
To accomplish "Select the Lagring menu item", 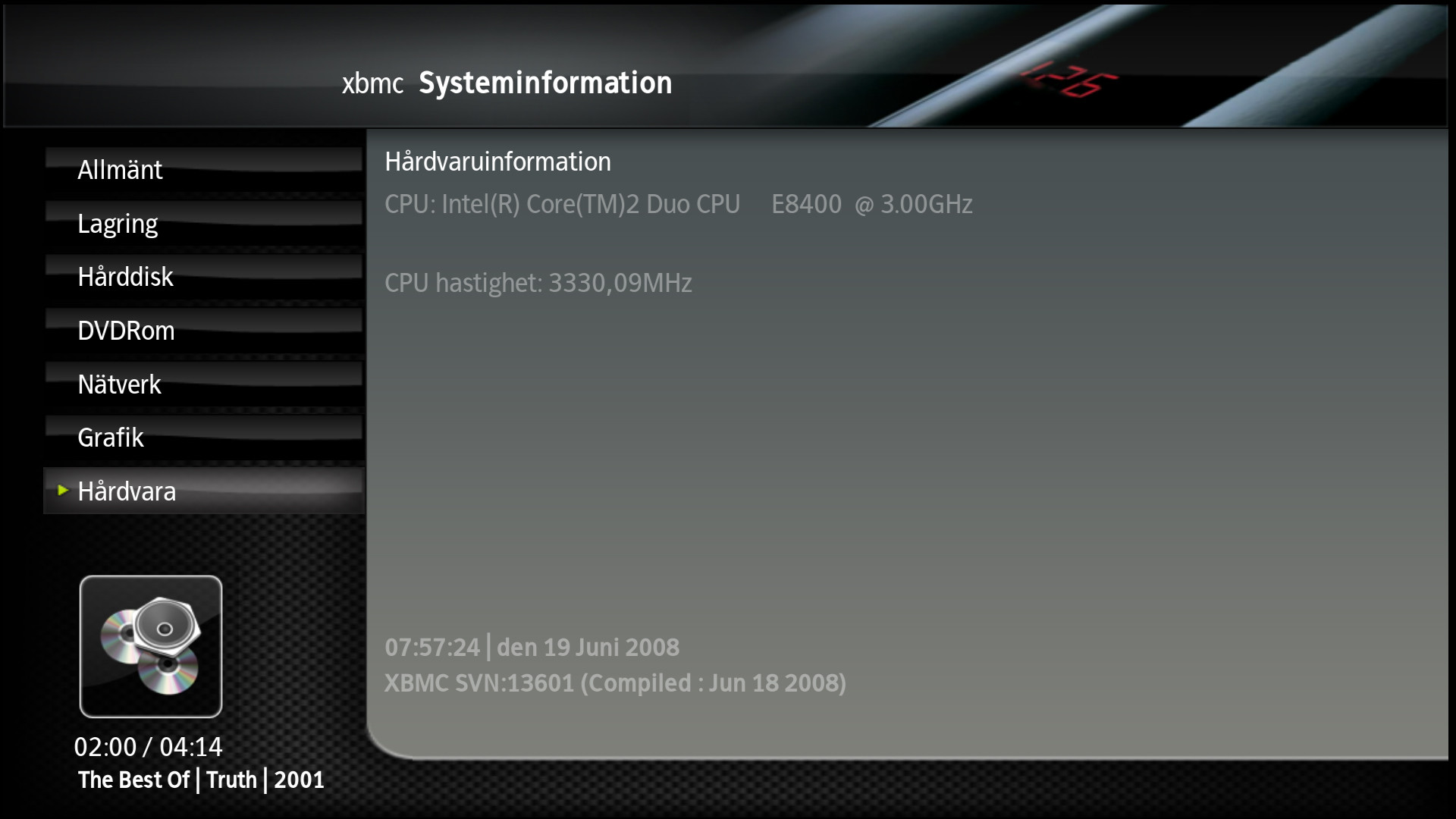I will pos(204,224).
